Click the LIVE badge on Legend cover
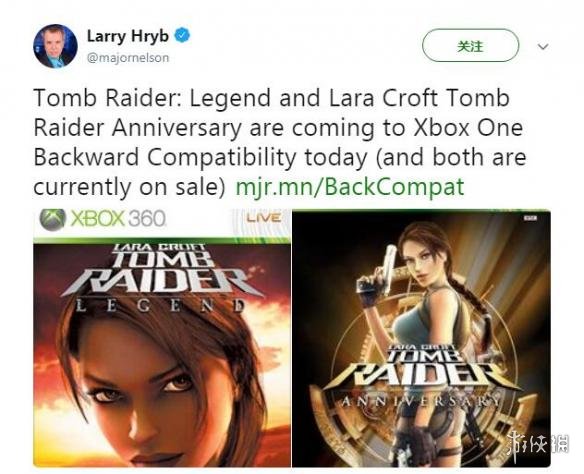The width and height of the screenshot is (584, 474). tap(264, 217)
